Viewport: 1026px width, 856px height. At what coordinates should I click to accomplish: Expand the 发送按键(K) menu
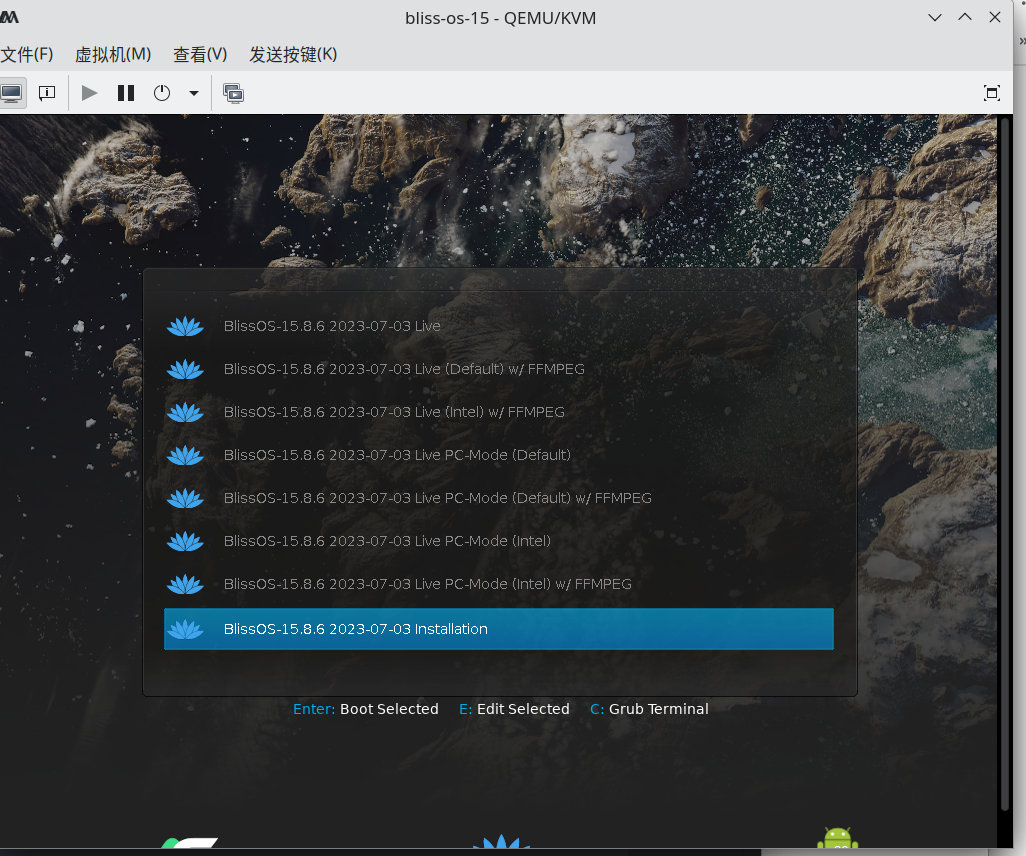click(293, 54)
